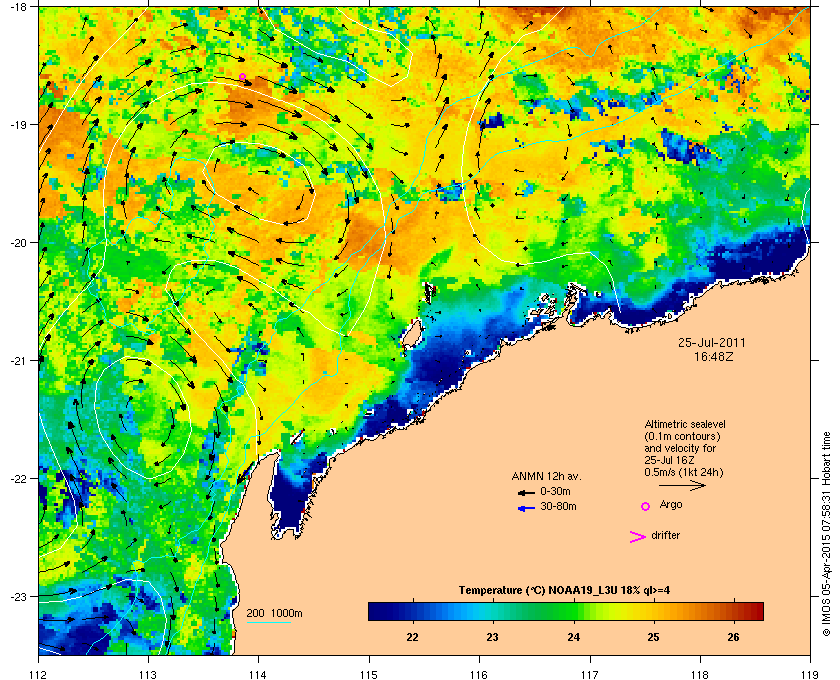The width and height of the screenshot is (840, 680).
Task: Click the Temperature NOAA19_L3U colorbar title
Action: point(564,591)
